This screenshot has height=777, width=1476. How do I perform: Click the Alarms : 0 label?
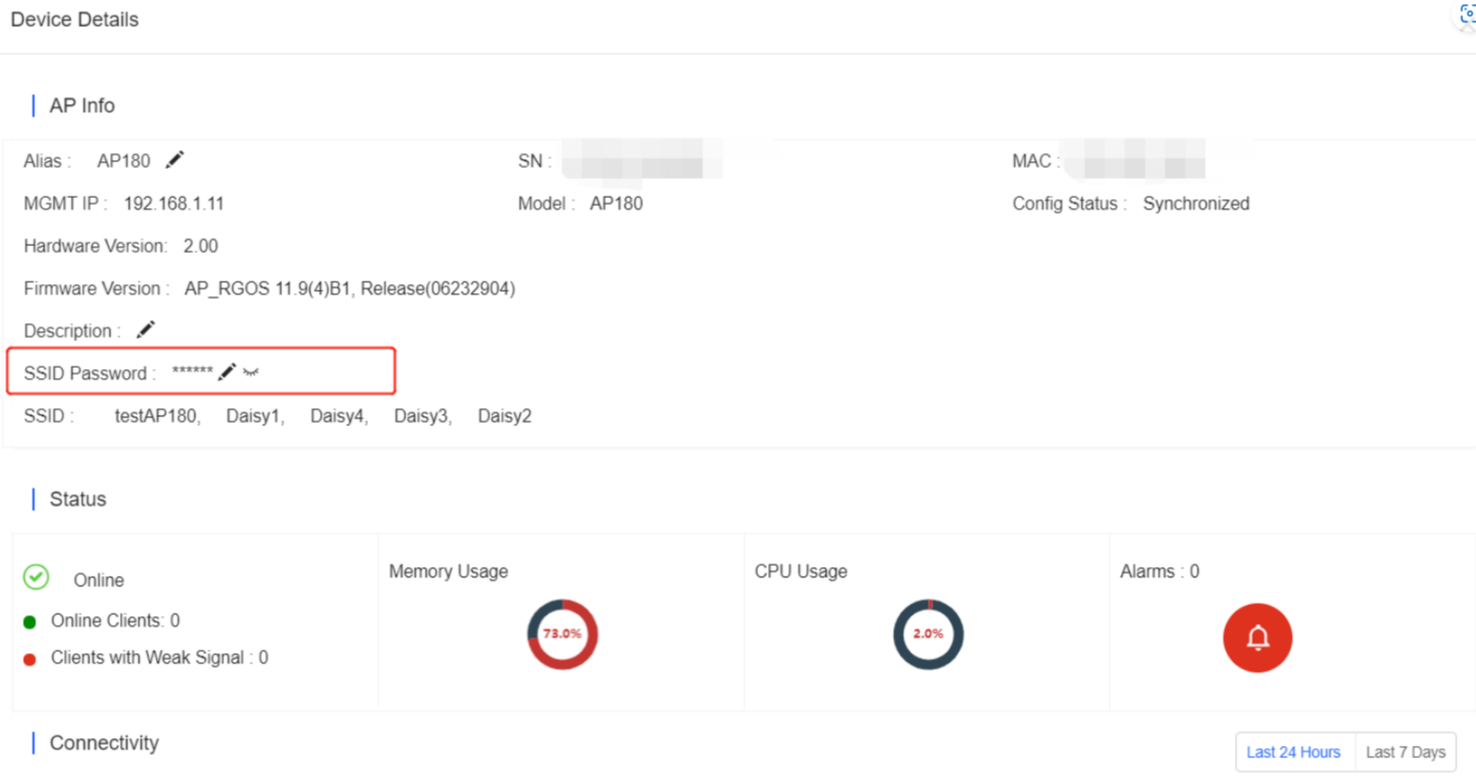pos(1159,572)
